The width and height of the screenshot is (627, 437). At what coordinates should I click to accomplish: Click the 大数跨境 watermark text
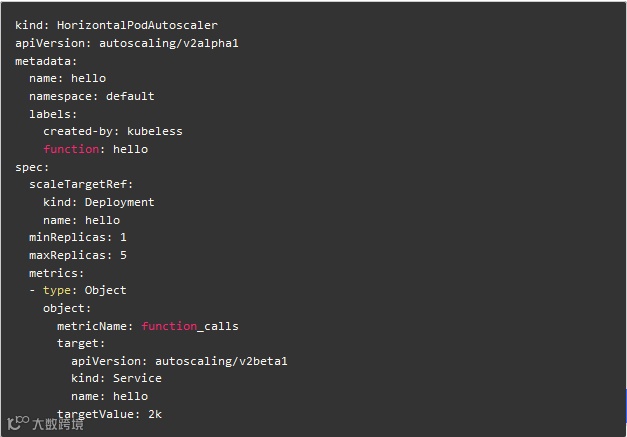(58, 424)
